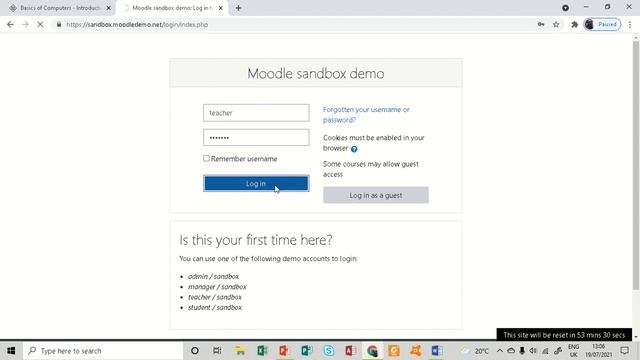
Task: Click manager / sandbox list item
Action: [x=217, y=287]
